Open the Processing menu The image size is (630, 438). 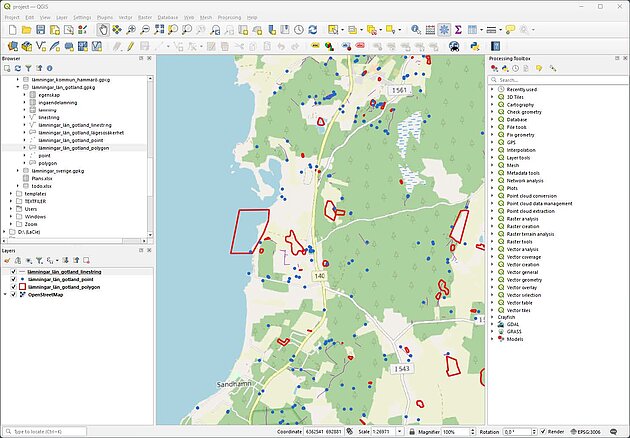click(229, 18)
